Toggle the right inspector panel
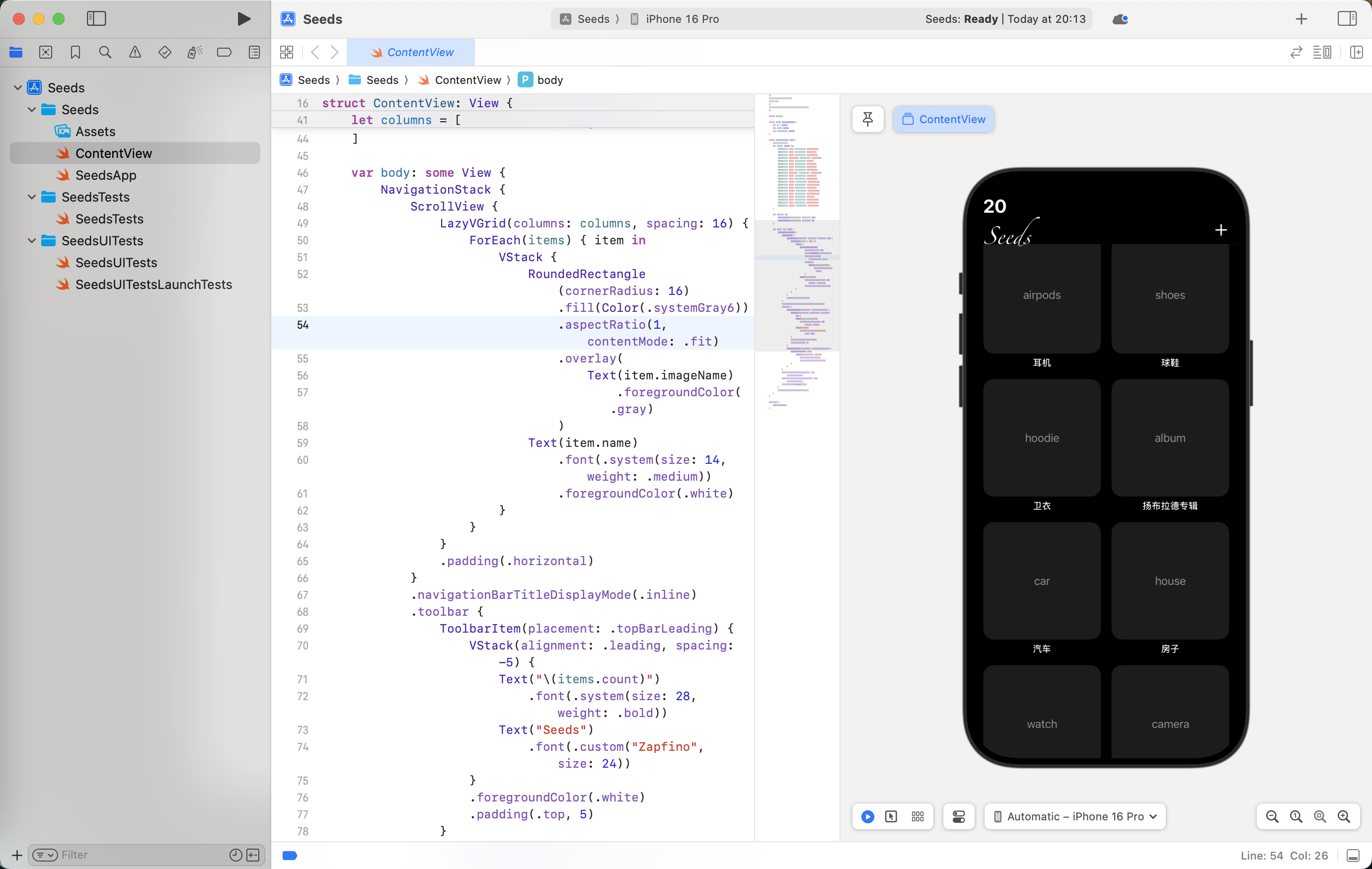The image size is (1372, 869). coord(1347,19)
